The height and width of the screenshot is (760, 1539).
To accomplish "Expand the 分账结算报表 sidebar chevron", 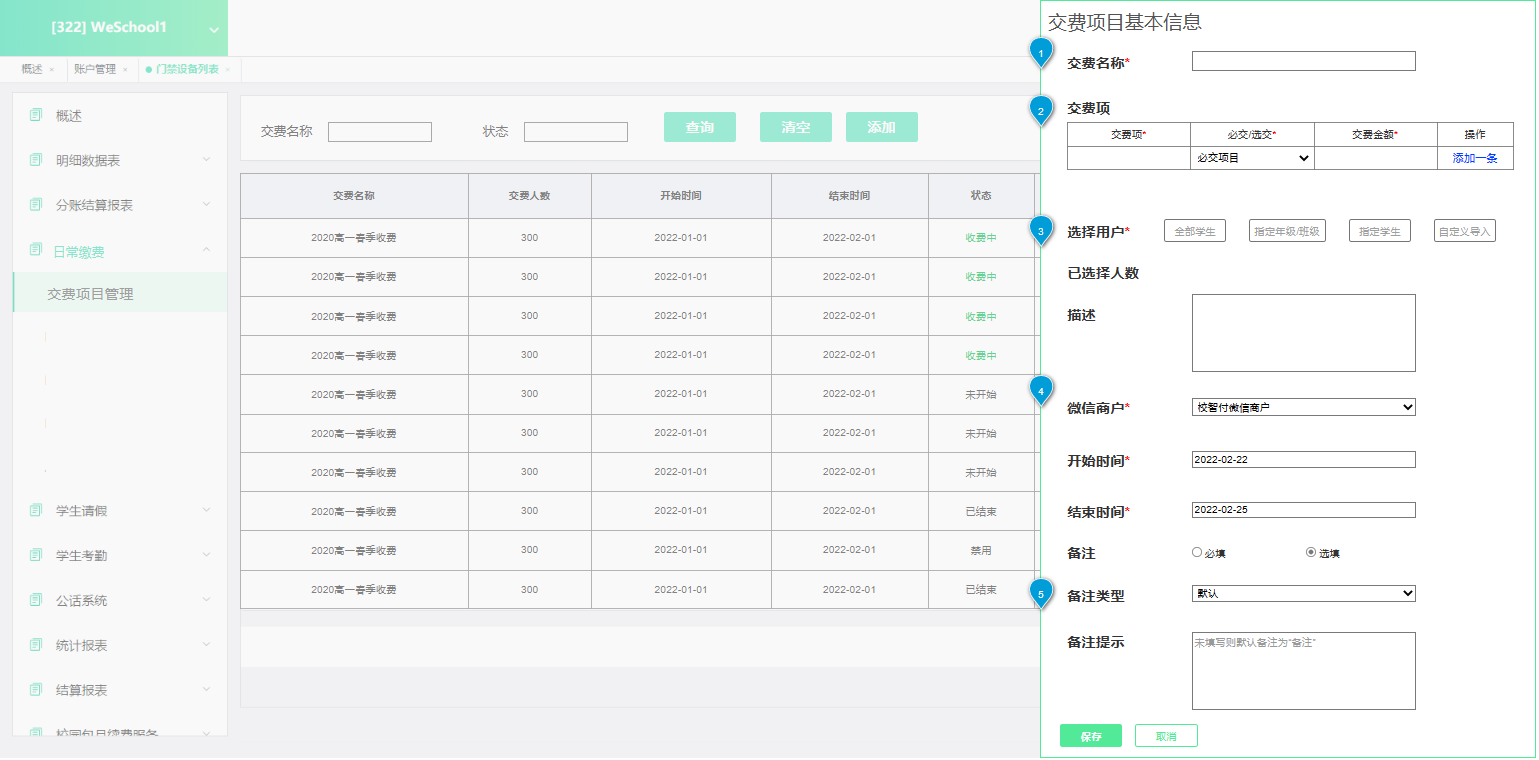I will (x=206, y=204).
